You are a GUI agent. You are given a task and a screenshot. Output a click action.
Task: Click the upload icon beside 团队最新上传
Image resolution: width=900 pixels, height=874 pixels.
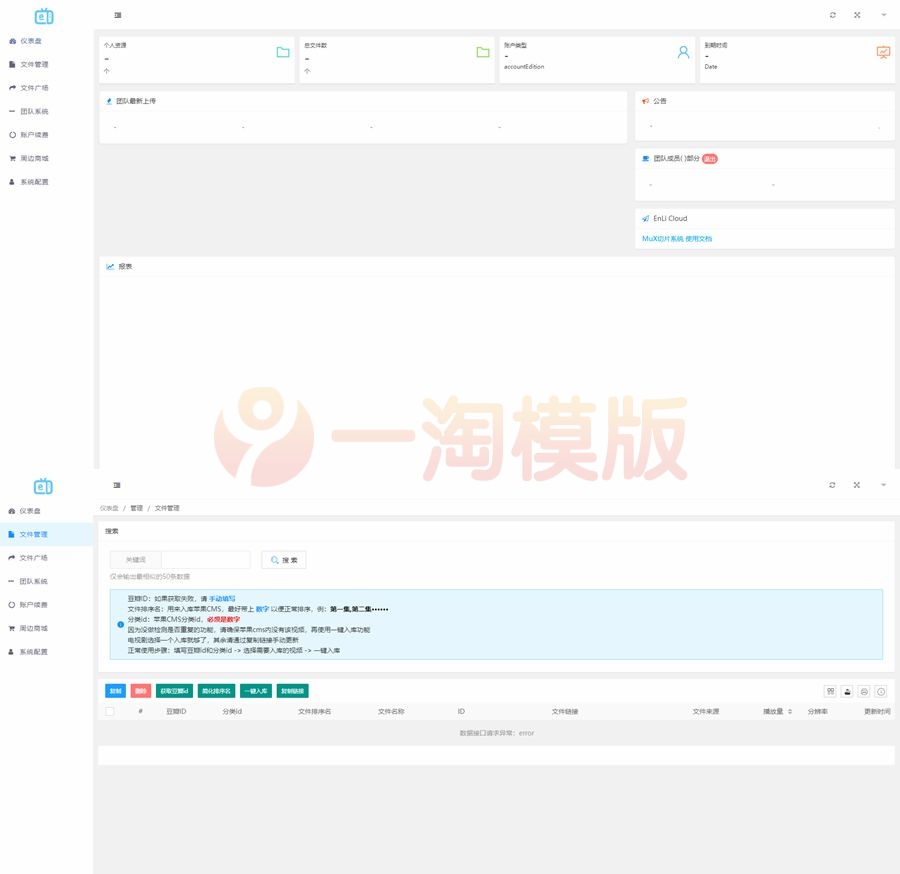click(x=109, y=102)
